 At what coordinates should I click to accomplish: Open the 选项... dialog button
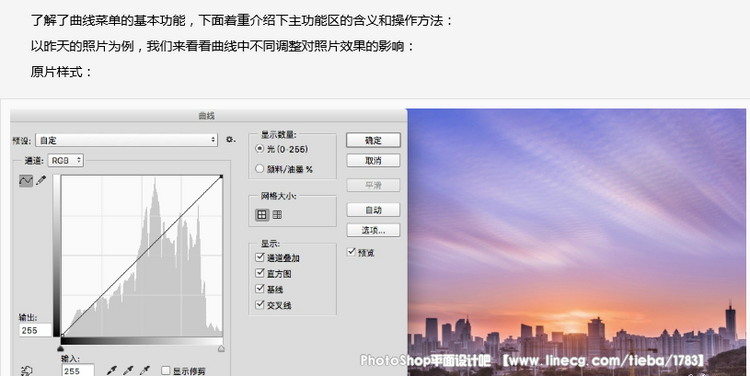373,230
